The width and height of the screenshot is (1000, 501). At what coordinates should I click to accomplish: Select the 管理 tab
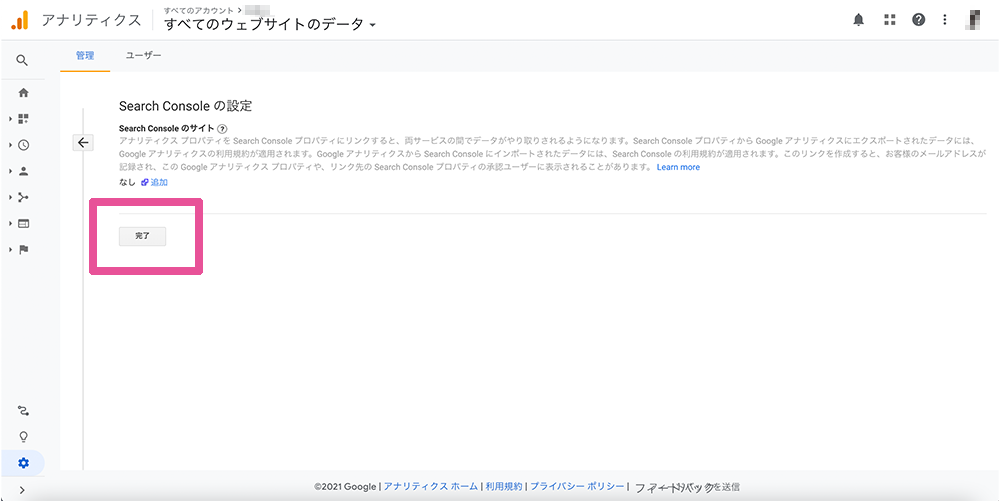tap(85, 55)
